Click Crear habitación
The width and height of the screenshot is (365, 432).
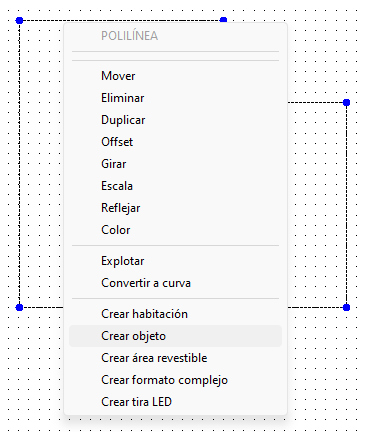pyautogui.click(x=175, y=314)
